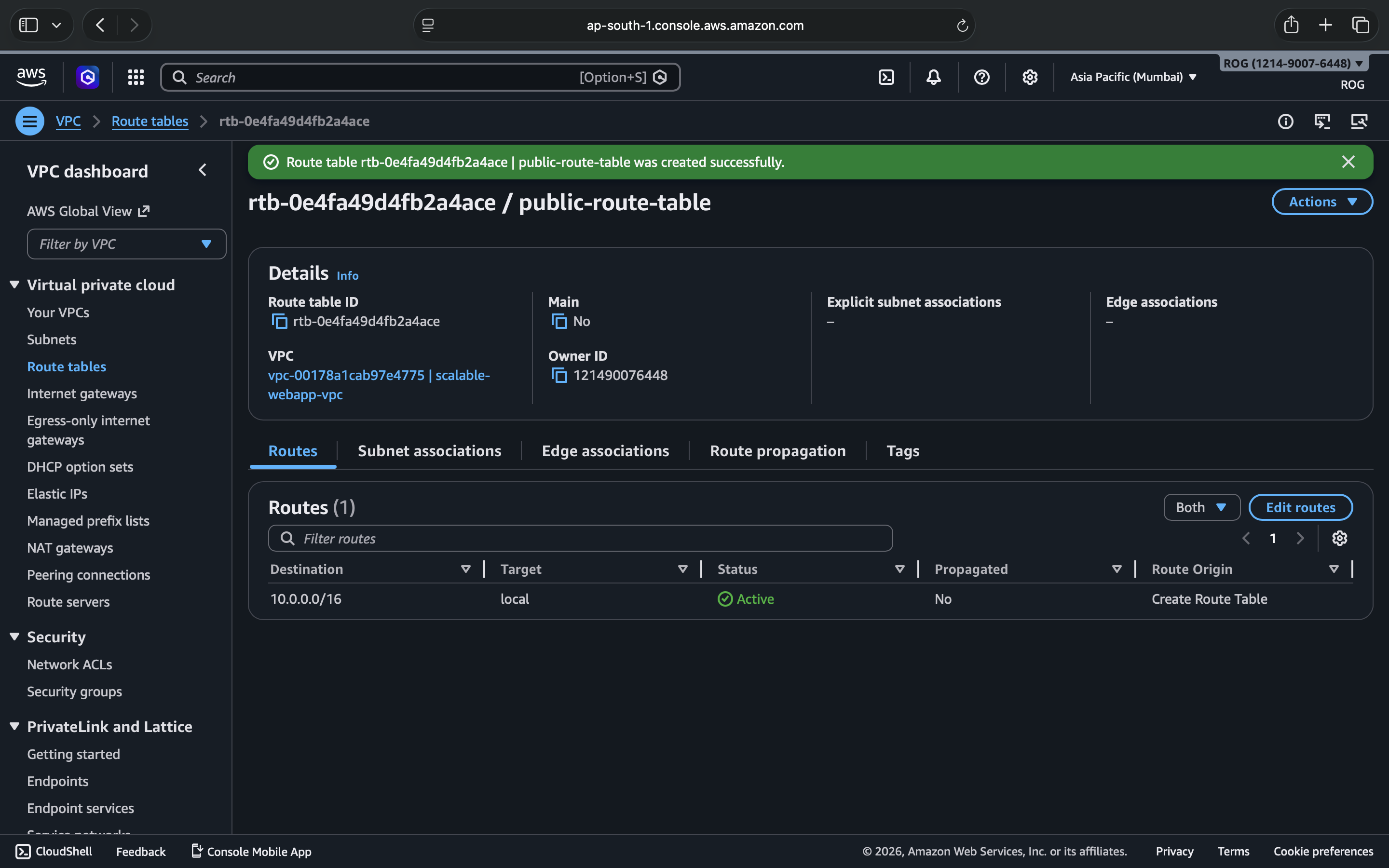Viewport: 1389px width, 868px height.
Task: Collapse the Security sidebar section
Action: point(15,637)
